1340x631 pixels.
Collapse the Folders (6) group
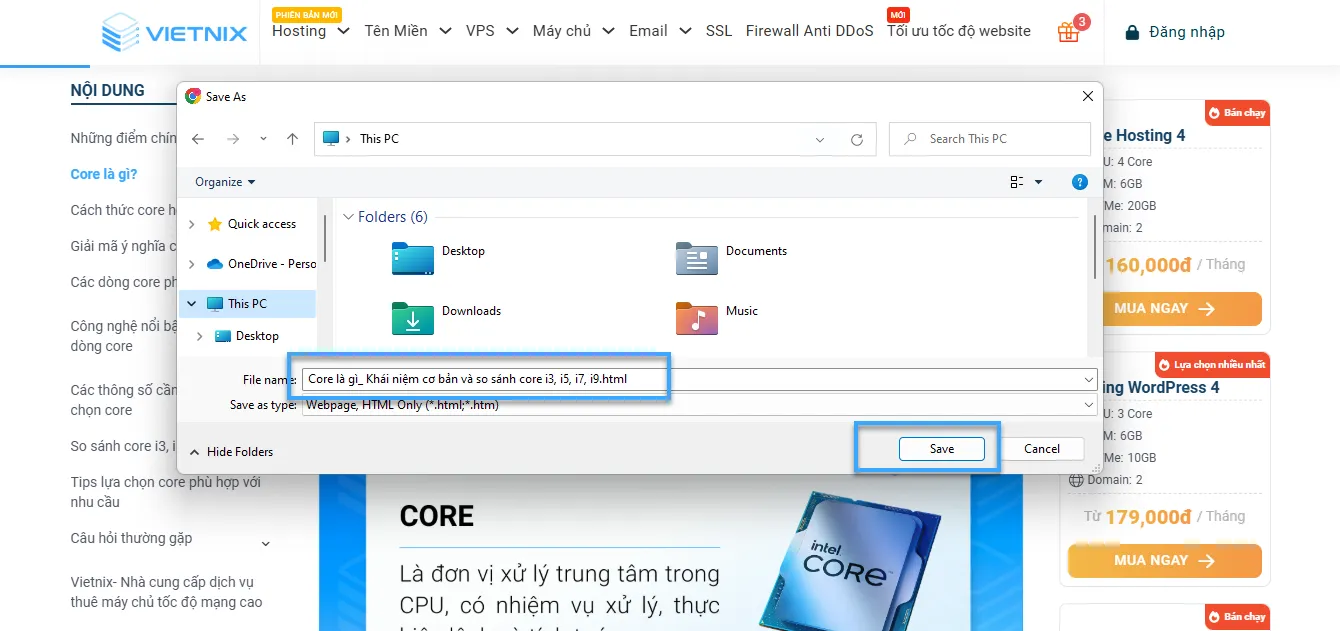[x=348, y=217]
